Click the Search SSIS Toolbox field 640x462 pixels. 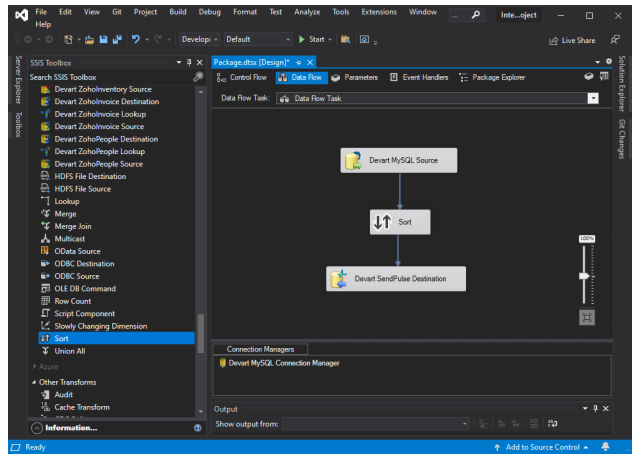point(110,77)
